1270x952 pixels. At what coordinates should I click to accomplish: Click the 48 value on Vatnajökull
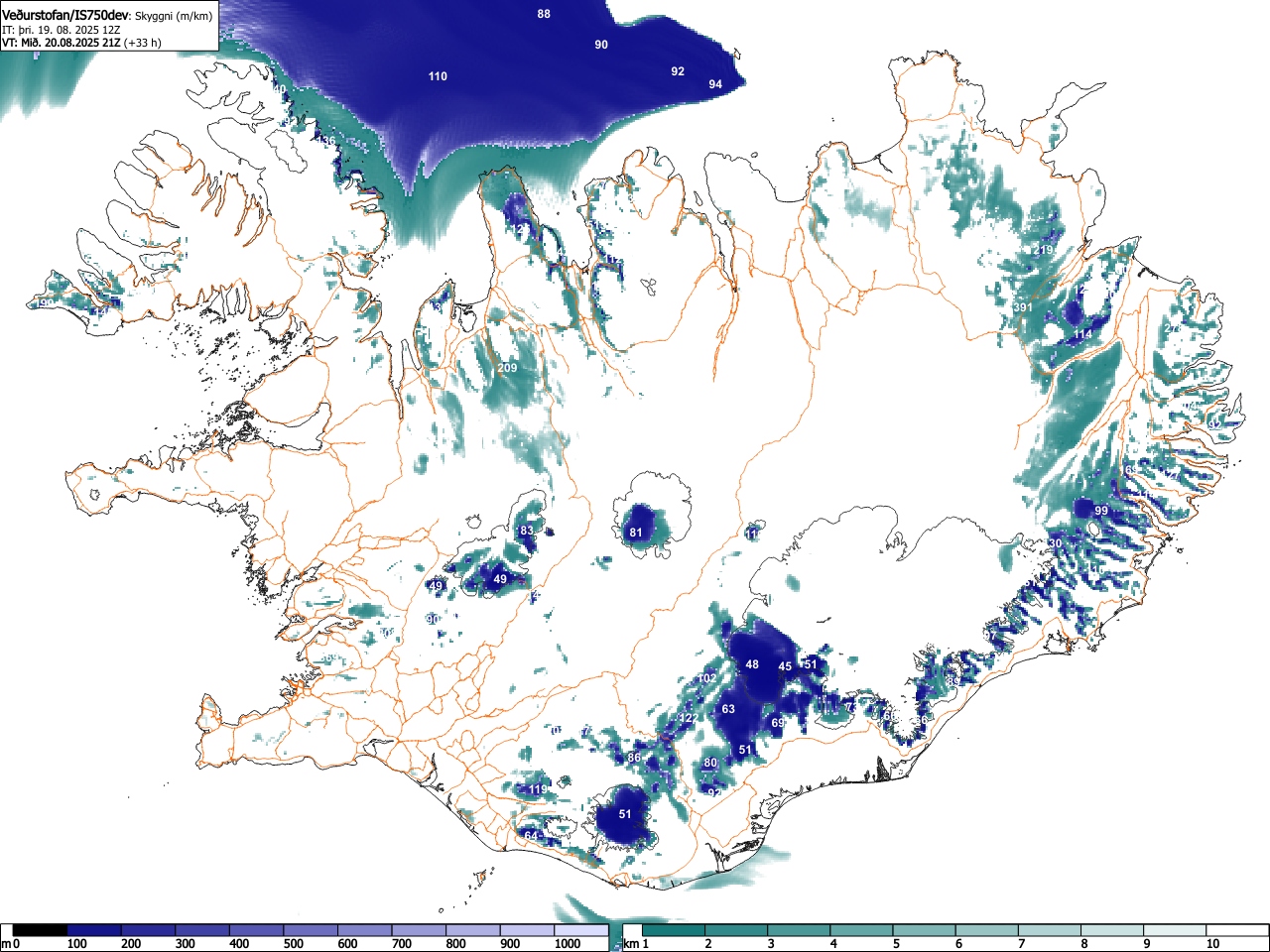(x=752, y=664)
